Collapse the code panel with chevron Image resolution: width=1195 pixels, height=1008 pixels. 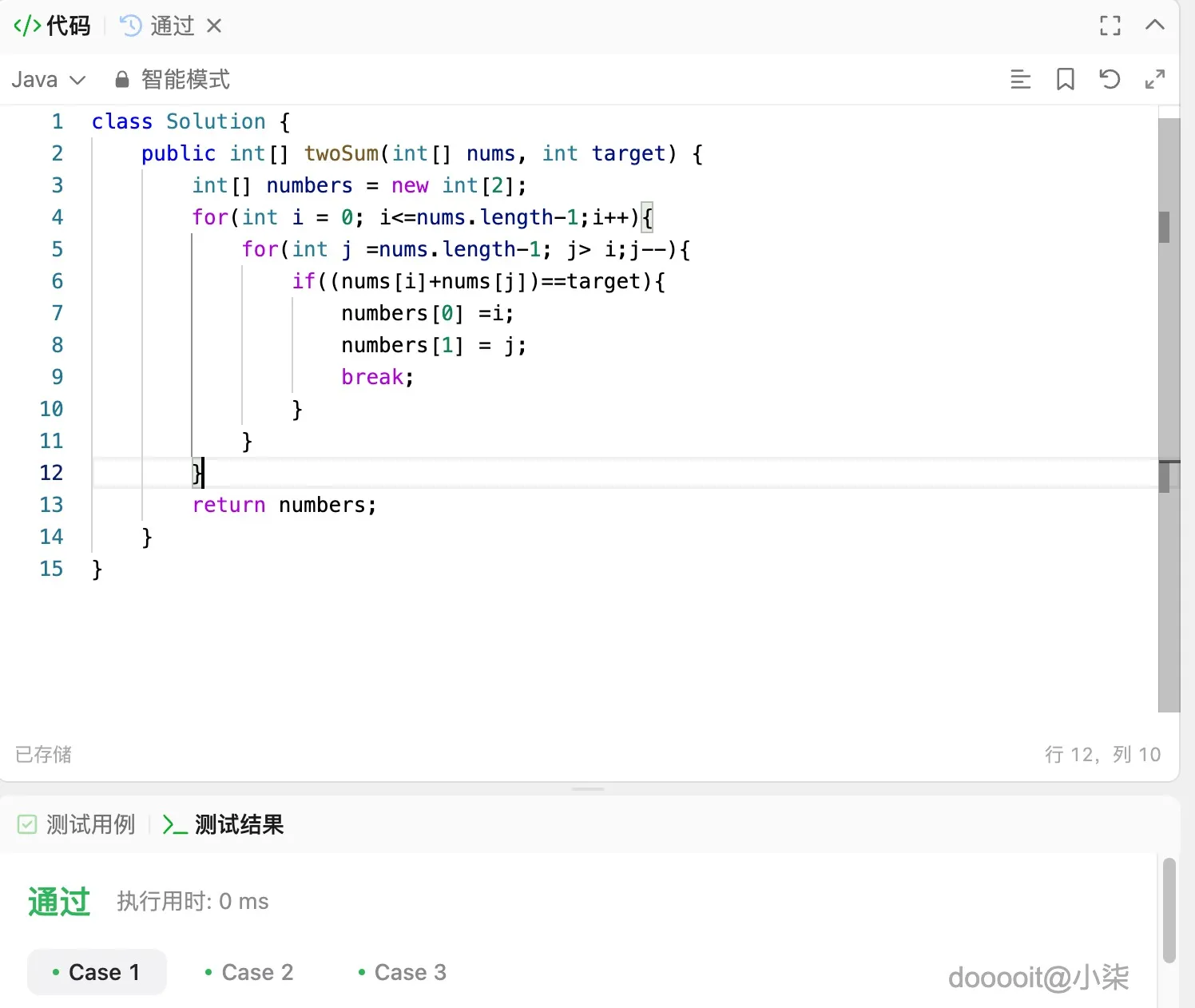point(1155,25)
